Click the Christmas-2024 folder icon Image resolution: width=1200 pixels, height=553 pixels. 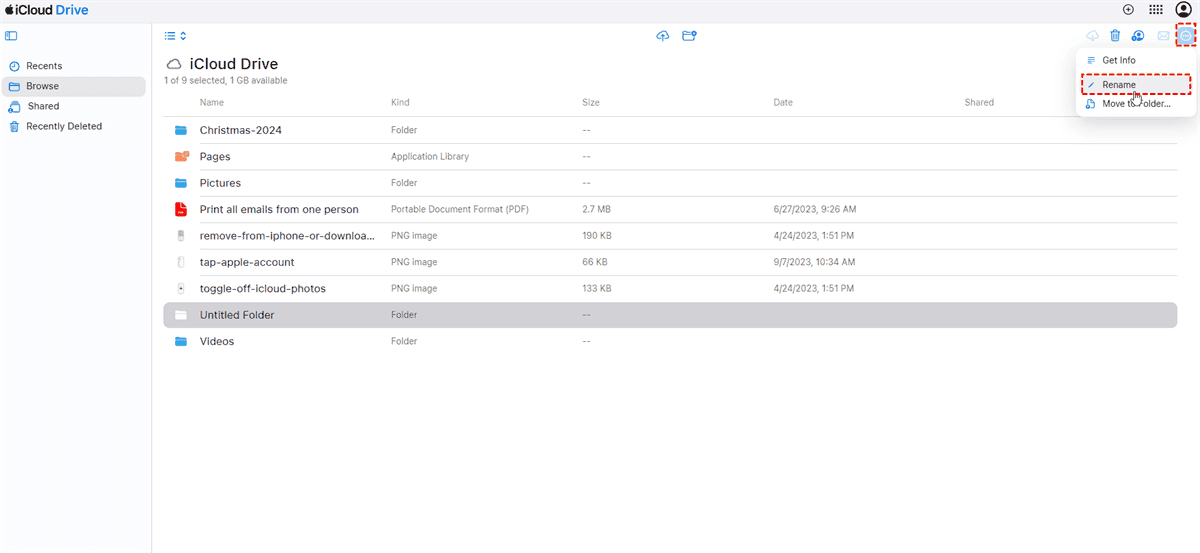[x=181, y=130]
